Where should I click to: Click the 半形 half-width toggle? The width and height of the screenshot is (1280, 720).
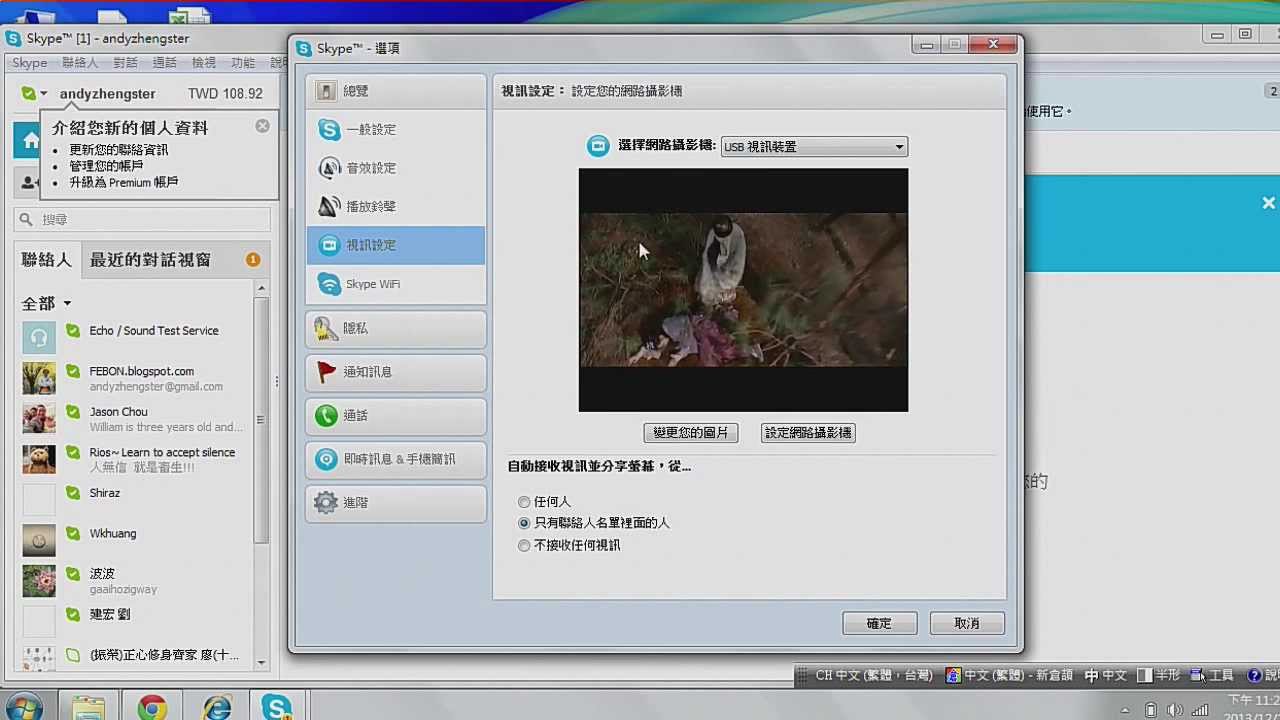(1159, 676)
